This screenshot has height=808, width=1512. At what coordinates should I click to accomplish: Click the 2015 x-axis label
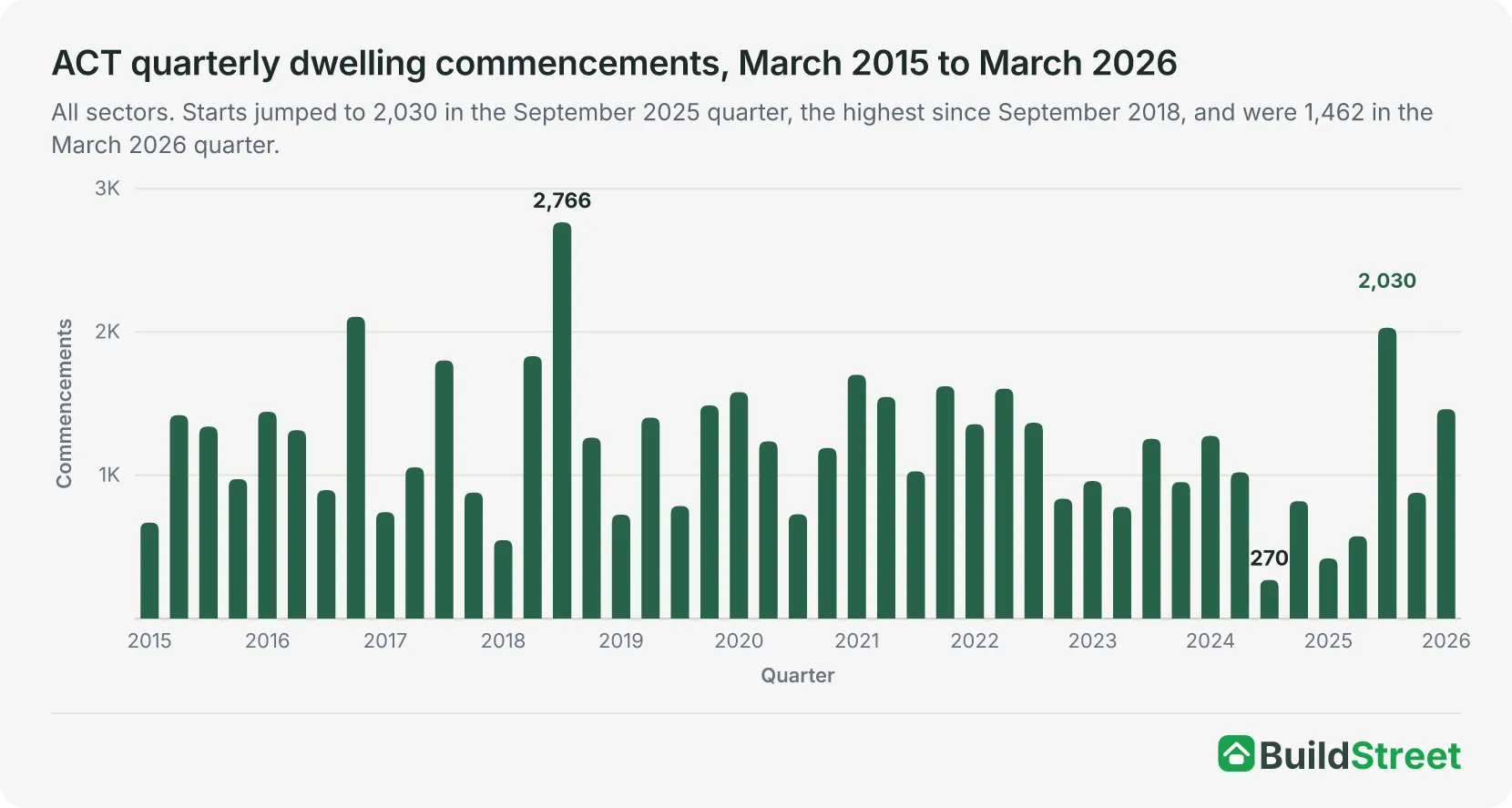click(149, 640)
